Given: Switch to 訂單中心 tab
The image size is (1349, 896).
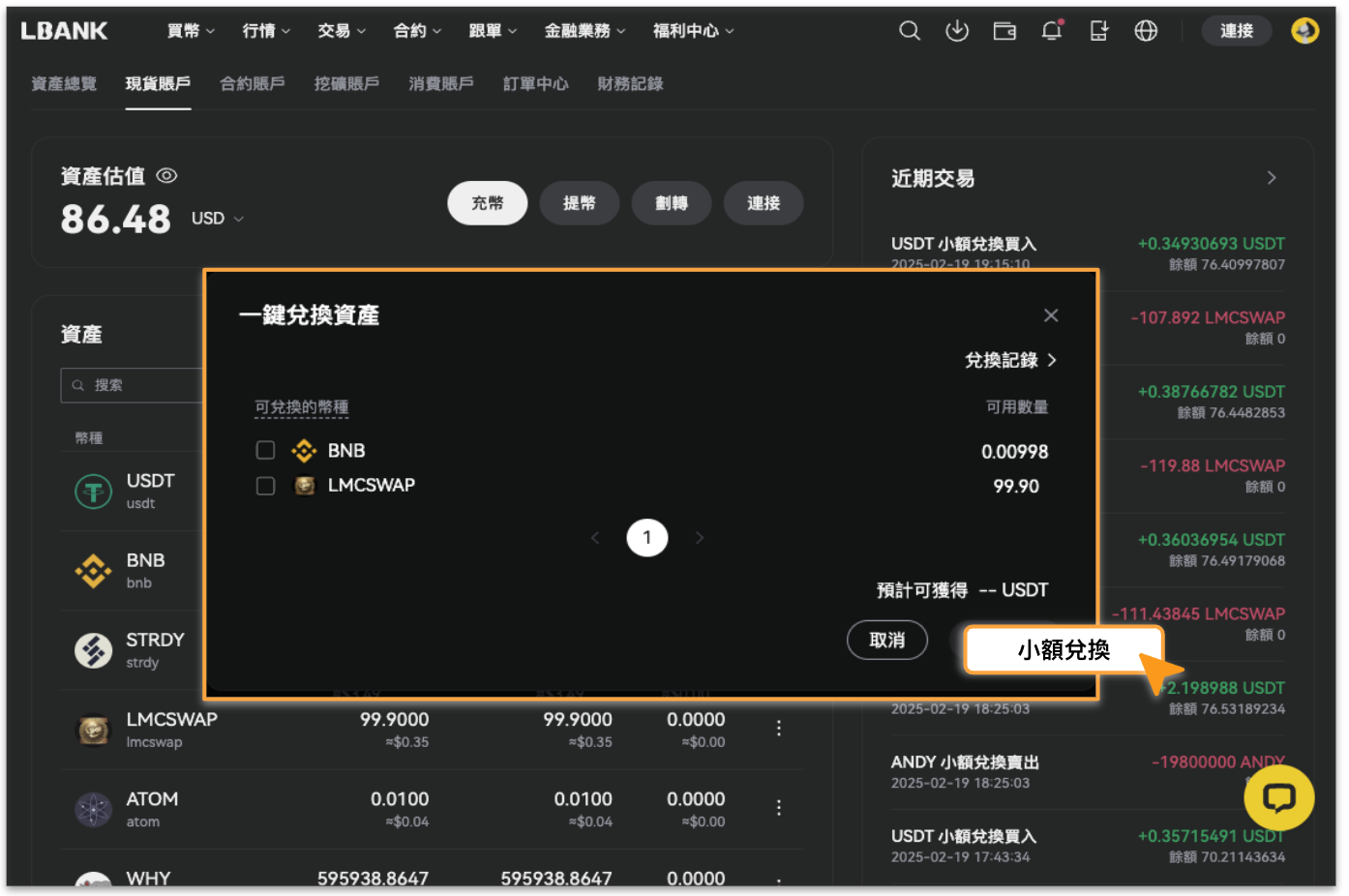Looking at the screenshot, I should (x=535, y=84).
